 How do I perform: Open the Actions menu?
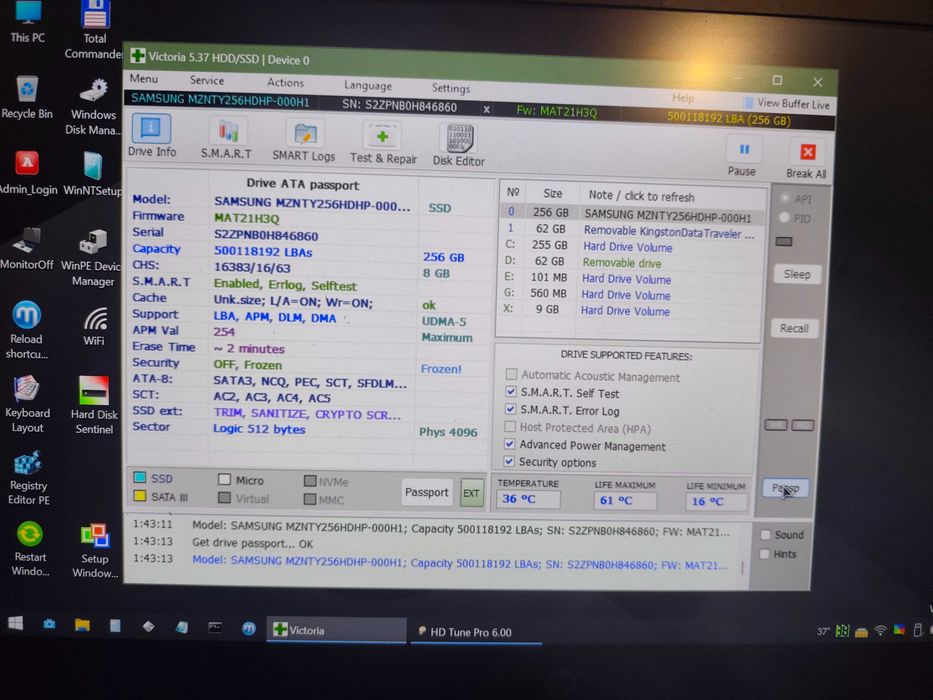[285, 83]
